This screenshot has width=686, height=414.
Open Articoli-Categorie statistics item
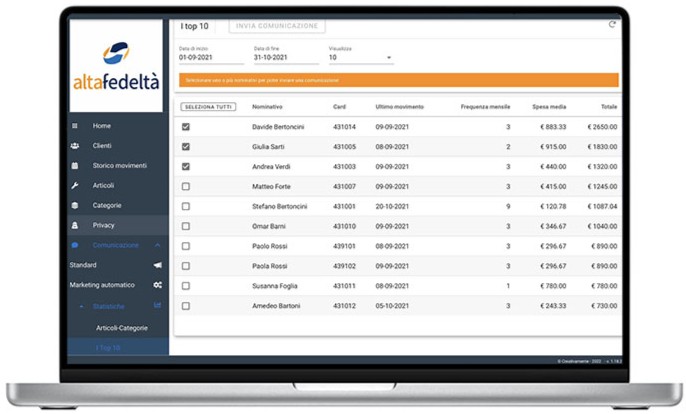122,328
